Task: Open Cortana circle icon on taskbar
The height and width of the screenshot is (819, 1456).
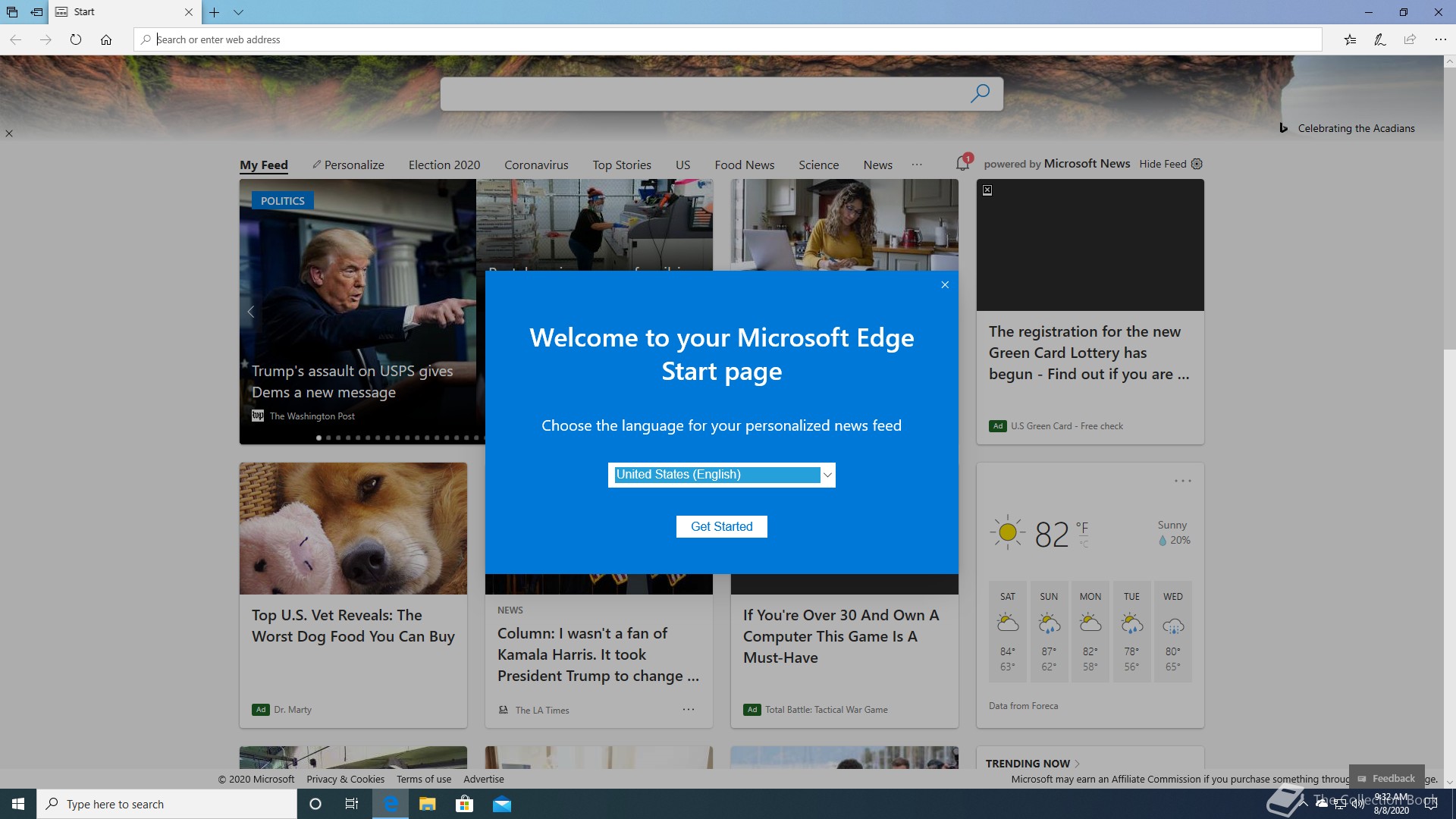Action: (x=315, y=804)
